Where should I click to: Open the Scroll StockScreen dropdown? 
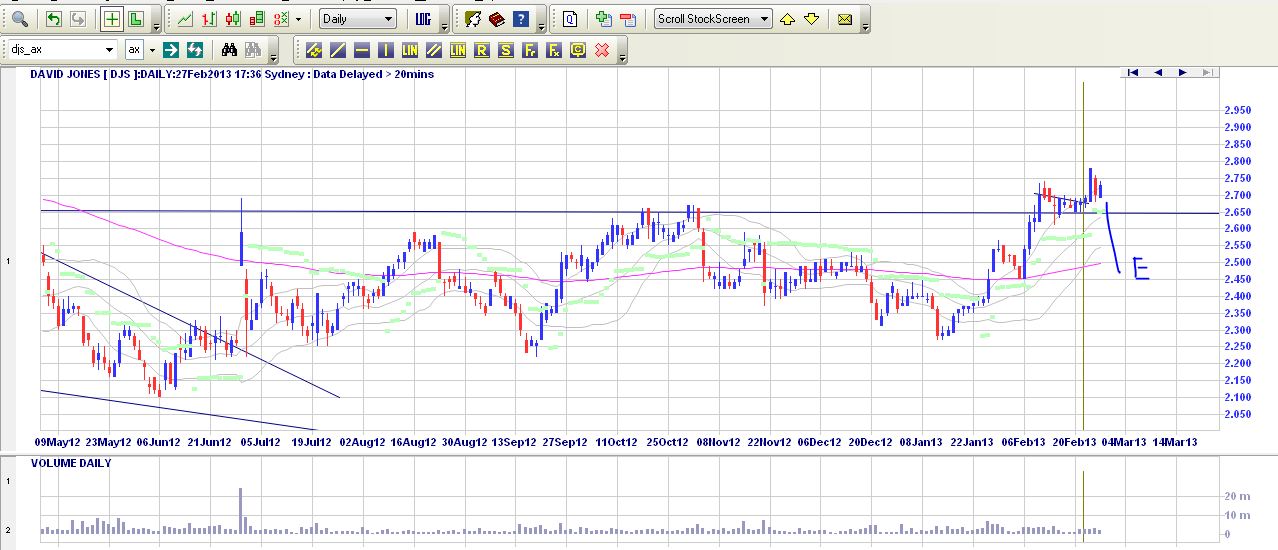click(x=713, y=19)
